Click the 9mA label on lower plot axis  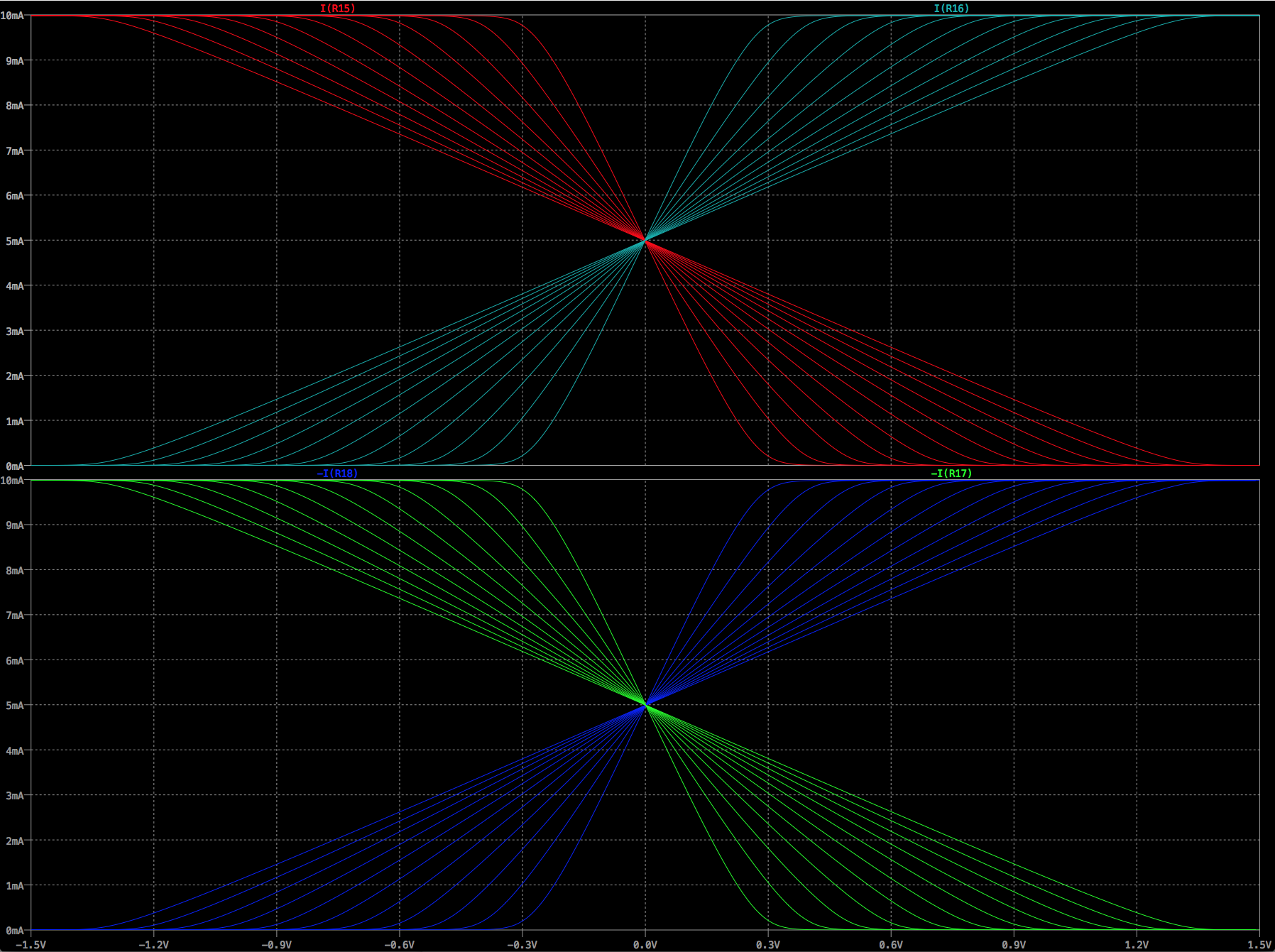coord(15,525)
